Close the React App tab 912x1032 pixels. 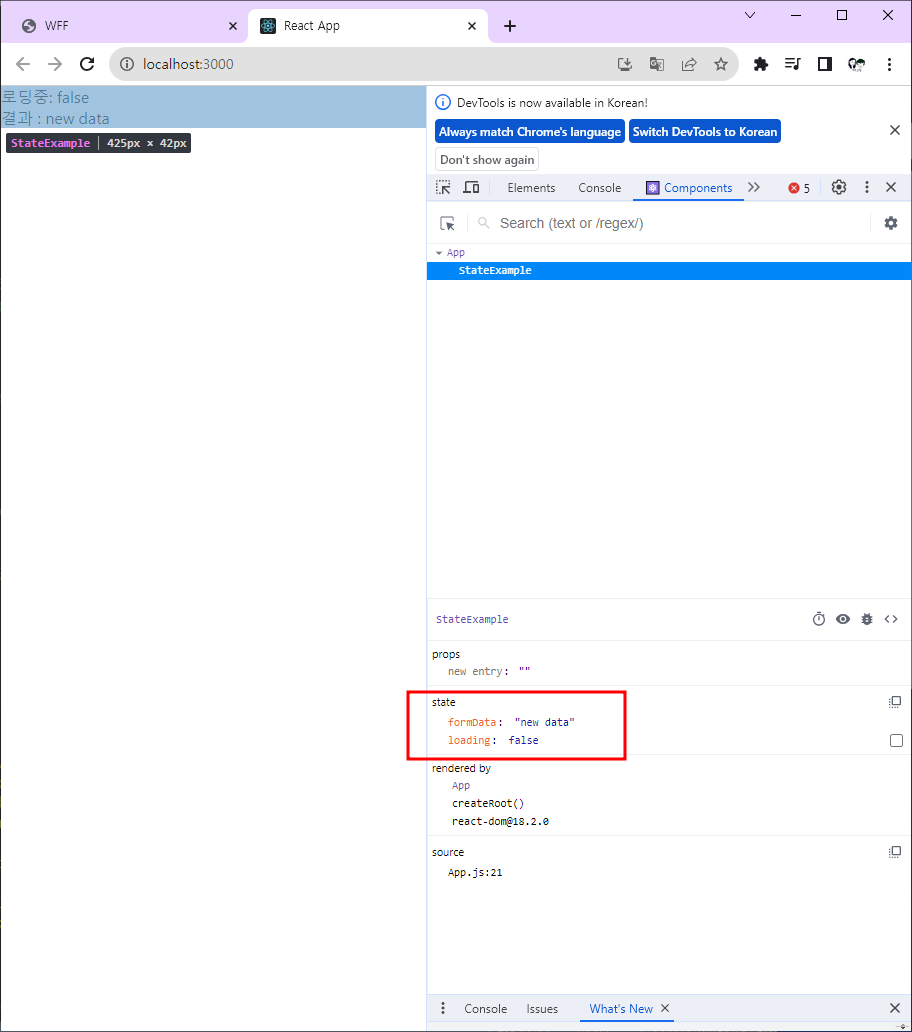472,26
